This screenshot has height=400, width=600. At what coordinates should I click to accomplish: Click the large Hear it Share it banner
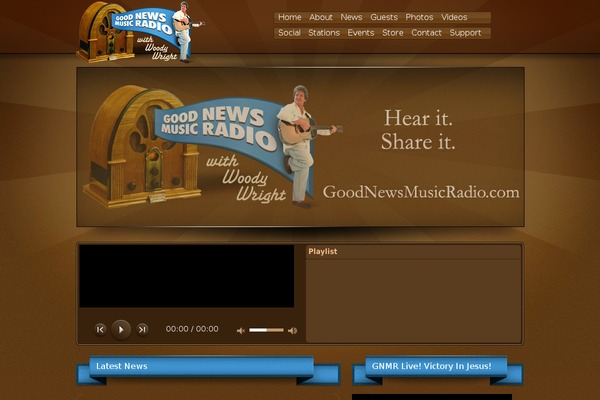point(300,147)
